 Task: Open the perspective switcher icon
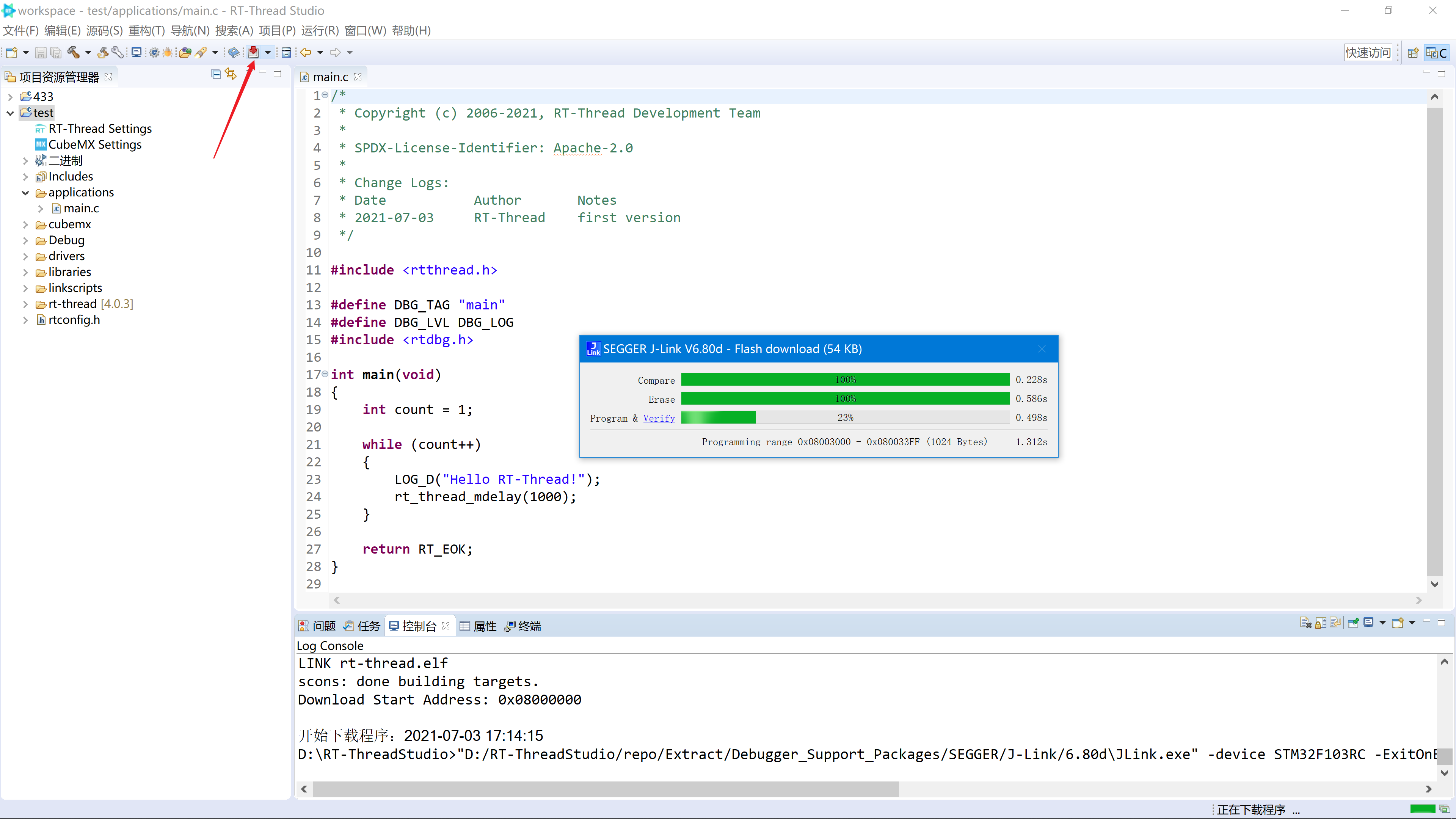[1413, 53]
